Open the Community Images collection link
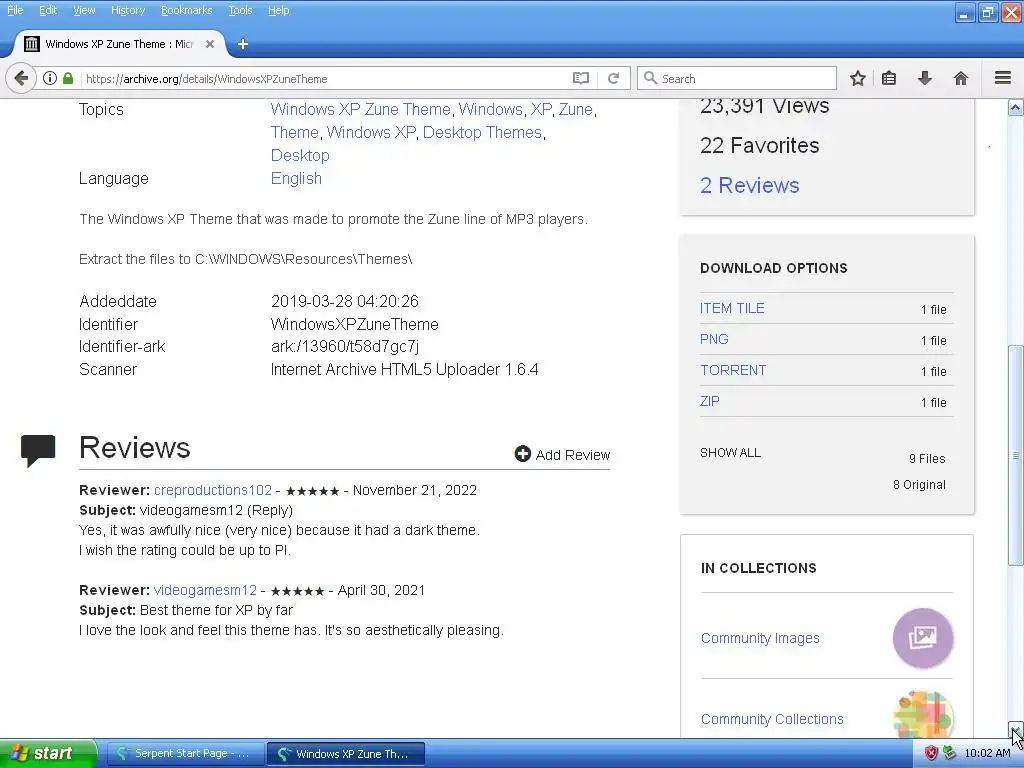 tap(760, 638)
